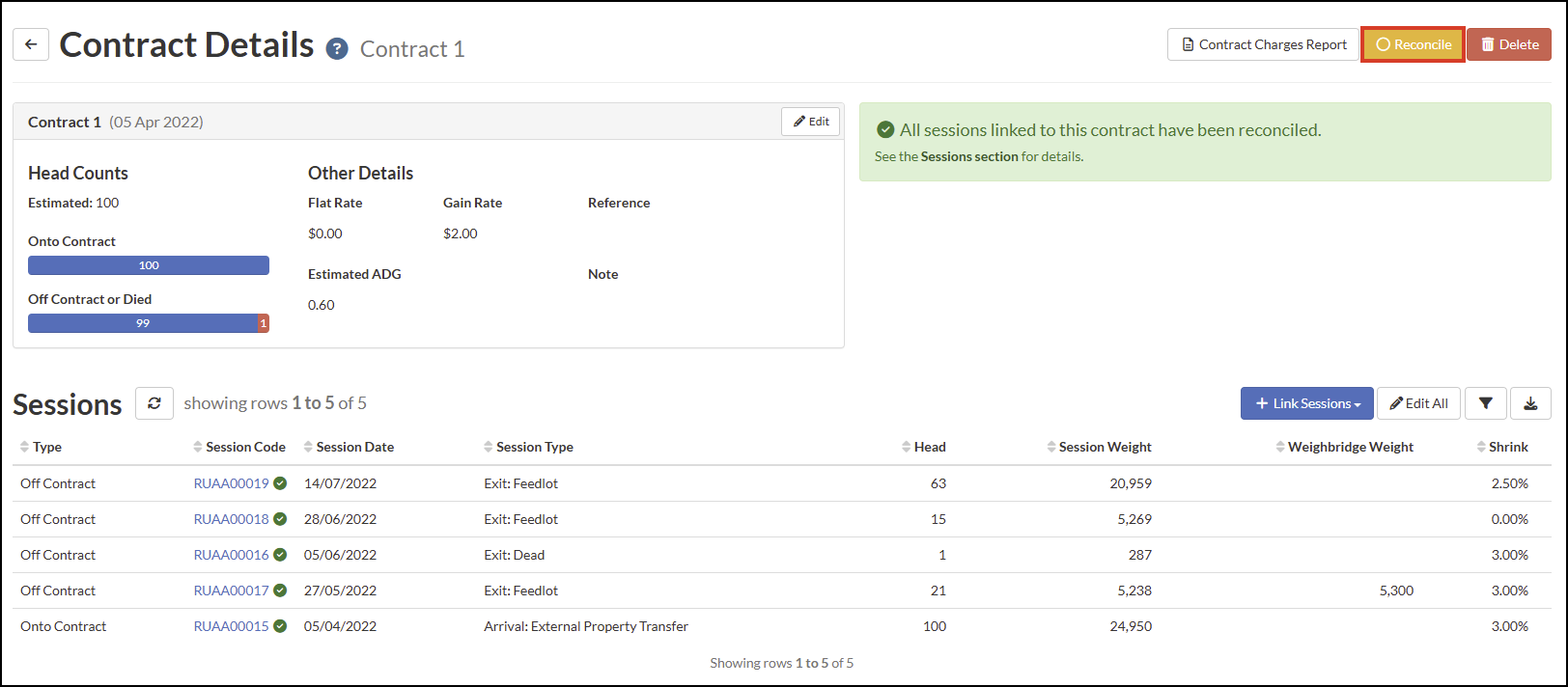Image resolution: width=1568 pixels, height=687 pixels.
Task: Sort by Type column
Action: point(41,447)
